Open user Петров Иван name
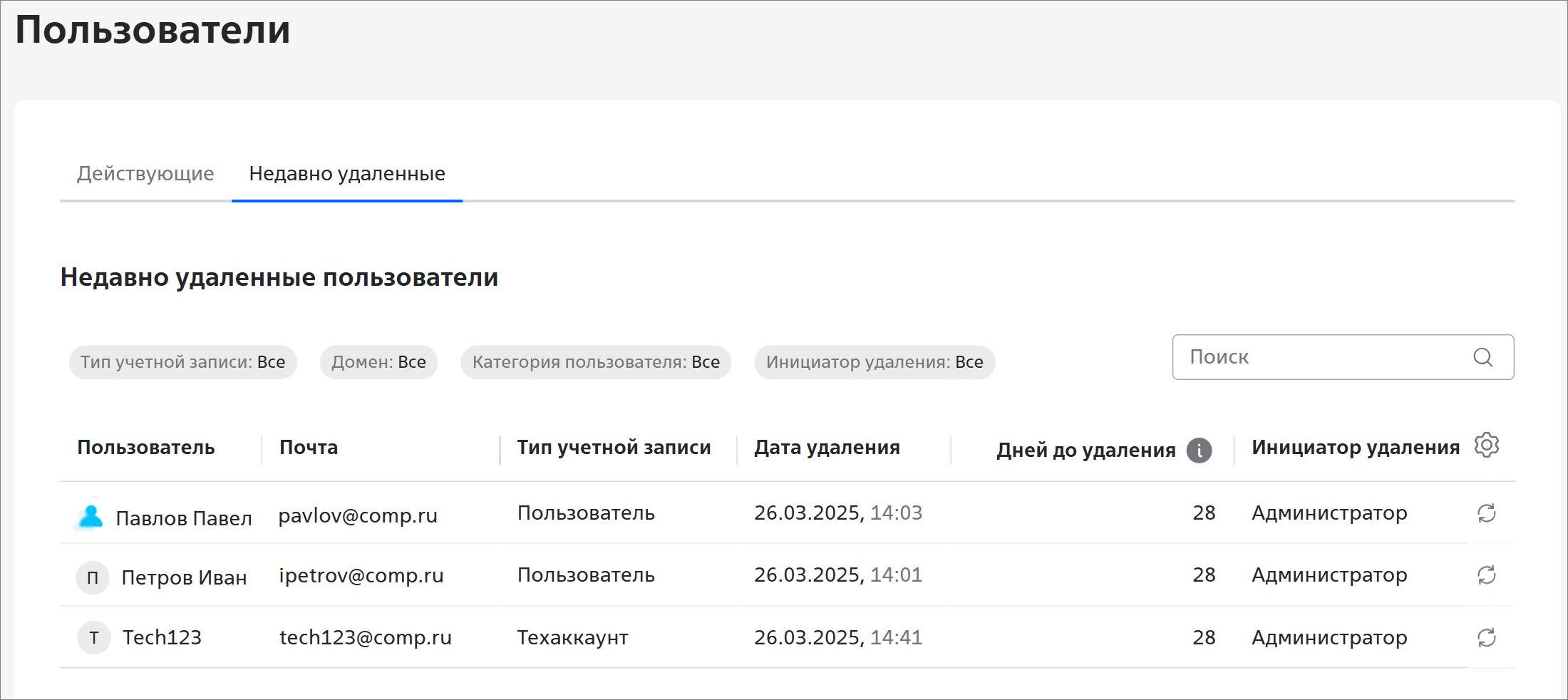The image size is (1568, 700). pyautogui.click(x=184, y=577)
